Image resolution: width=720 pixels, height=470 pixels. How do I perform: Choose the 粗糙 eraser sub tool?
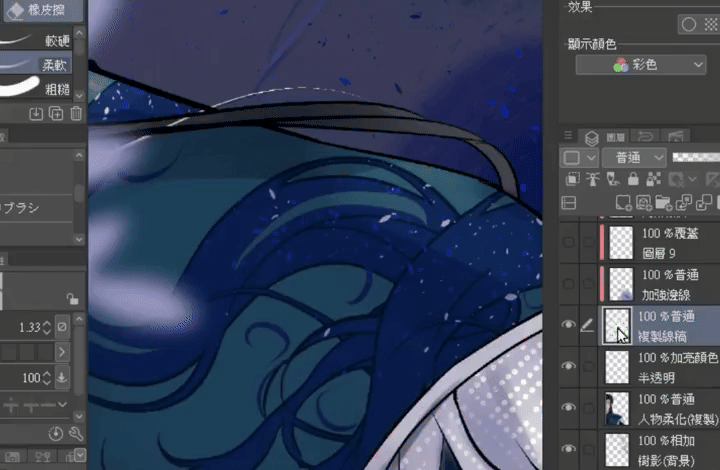36,88
